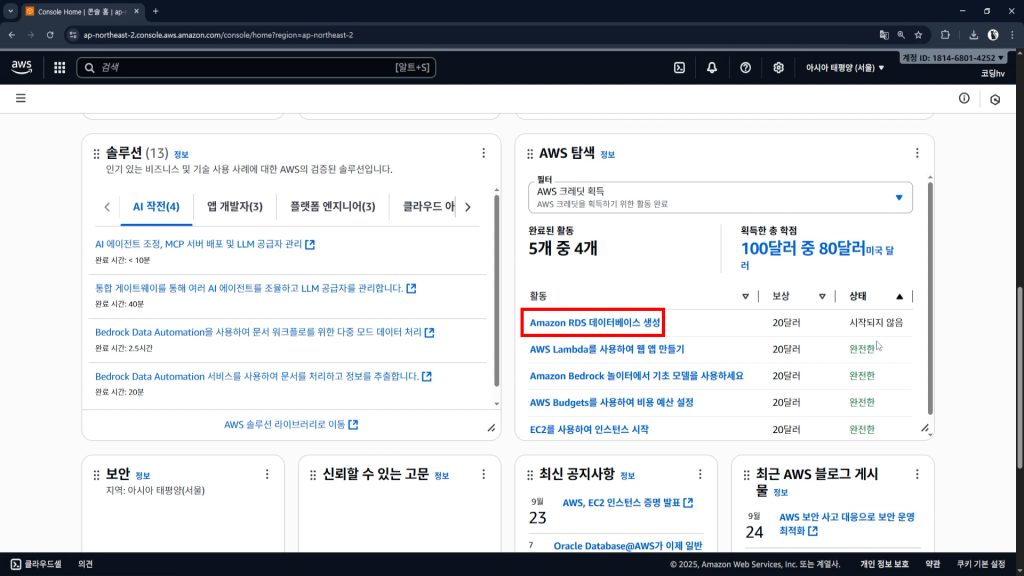Open 최근 AWS 블로그 게시물 widget menu

point(917,474)
